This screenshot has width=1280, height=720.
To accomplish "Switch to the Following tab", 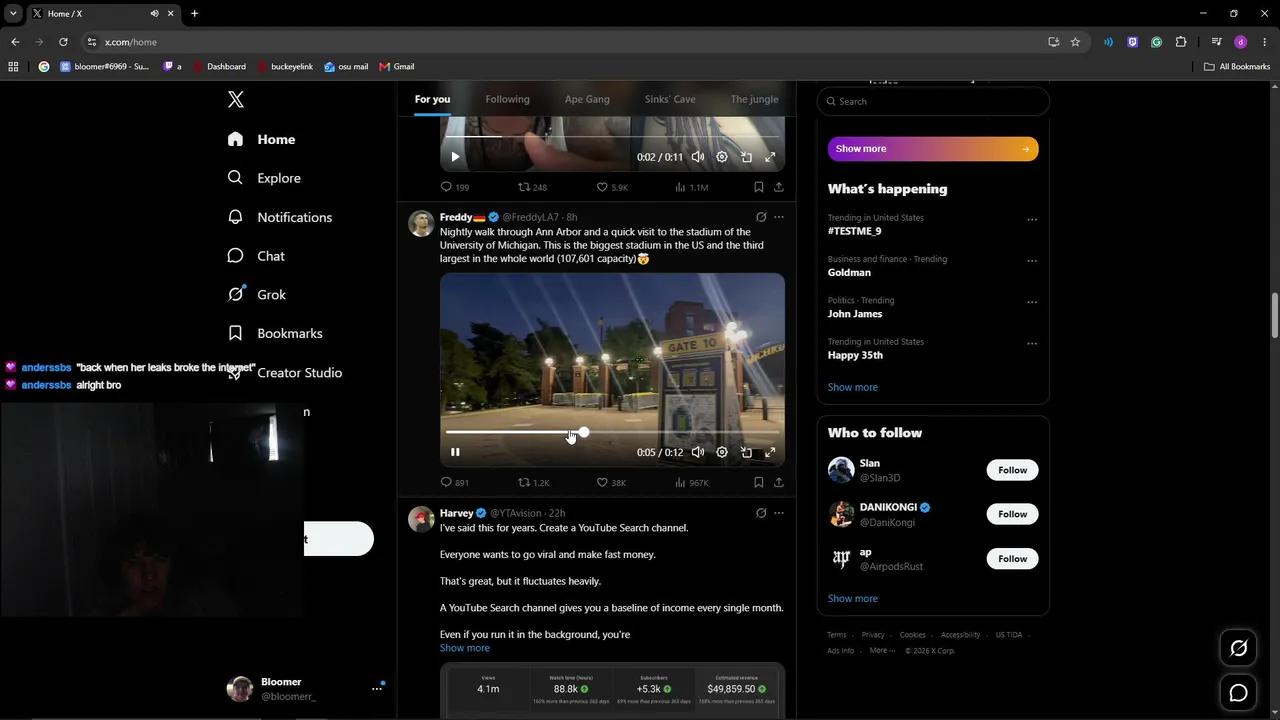I will pyautogui.click(x=507, y=99).
